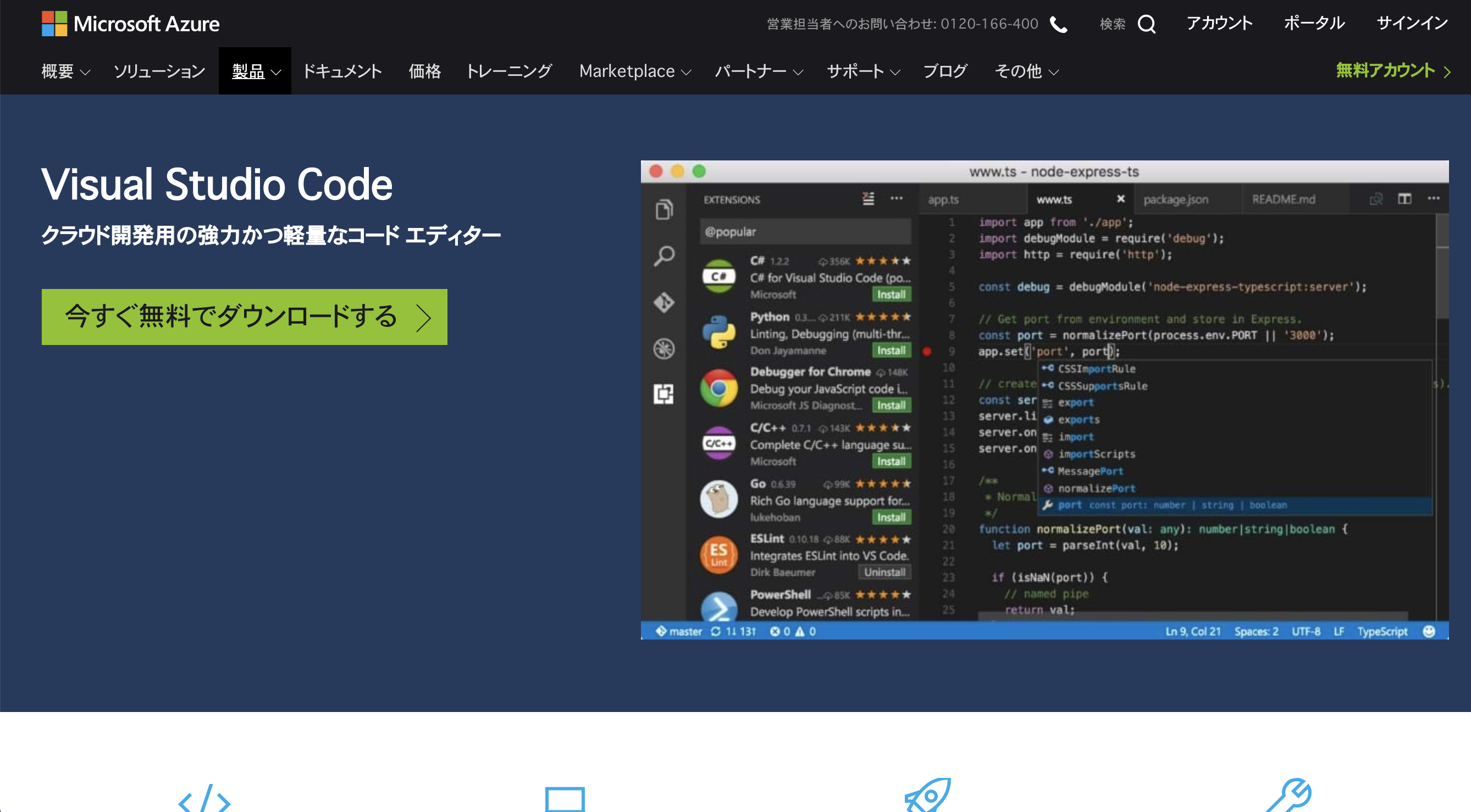Open the Explorer icon in VS Code screenshot
This screenshot has width=1471, height=812.
pyautogui.click(x=663, y=209)
